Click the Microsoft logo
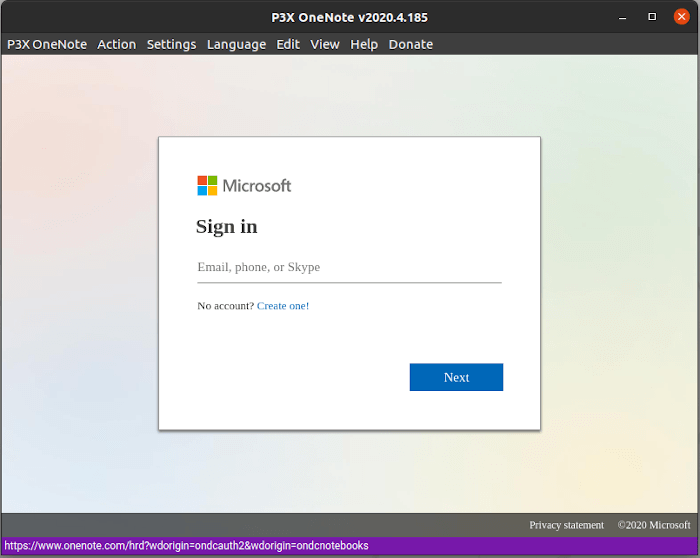This screenshot has height=558, width=700. pos(244,185)
